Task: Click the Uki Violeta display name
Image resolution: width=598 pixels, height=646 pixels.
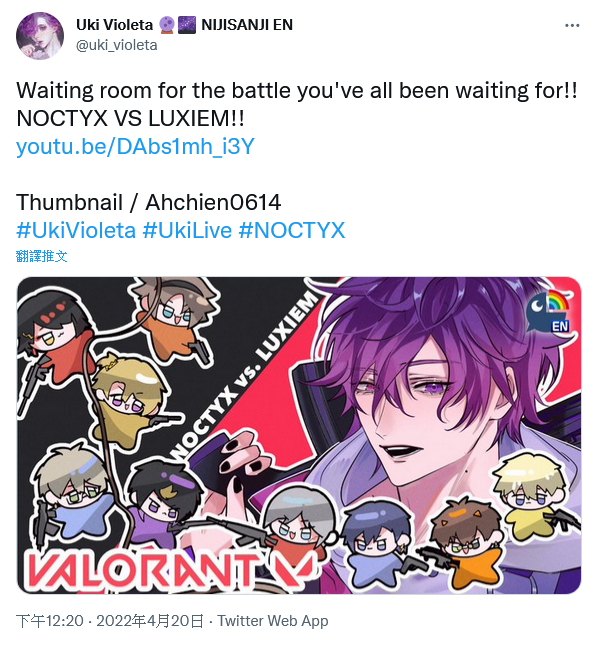Action: tap(115, 25)
